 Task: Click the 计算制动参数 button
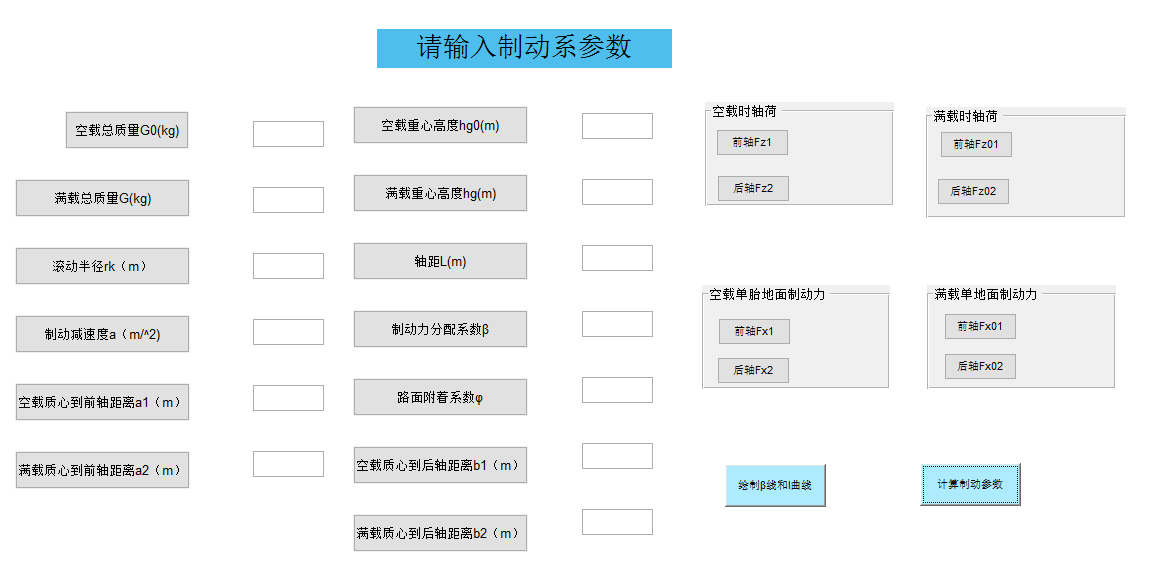coord(970,484)
